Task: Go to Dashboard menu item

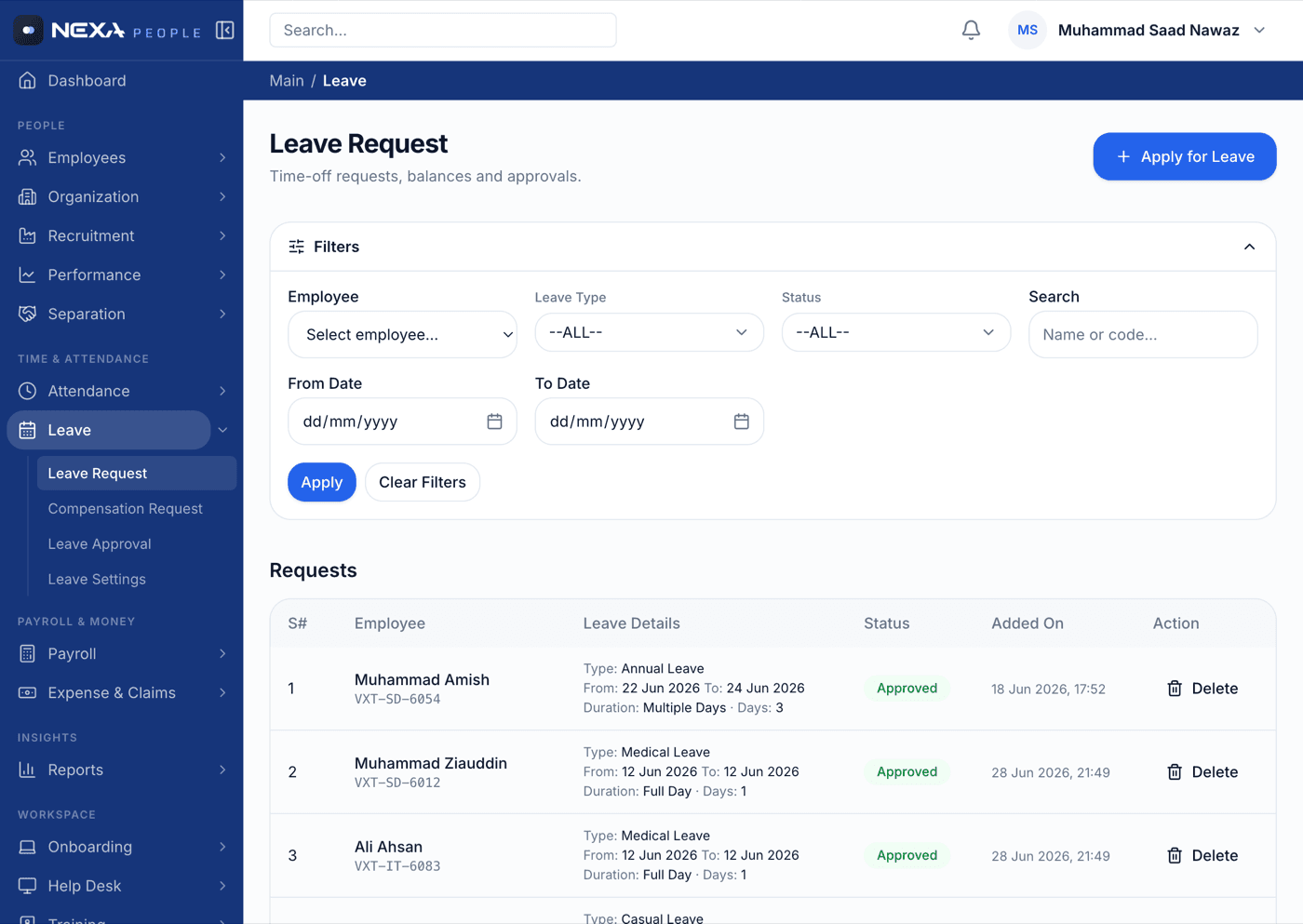Action: [122, 81]
